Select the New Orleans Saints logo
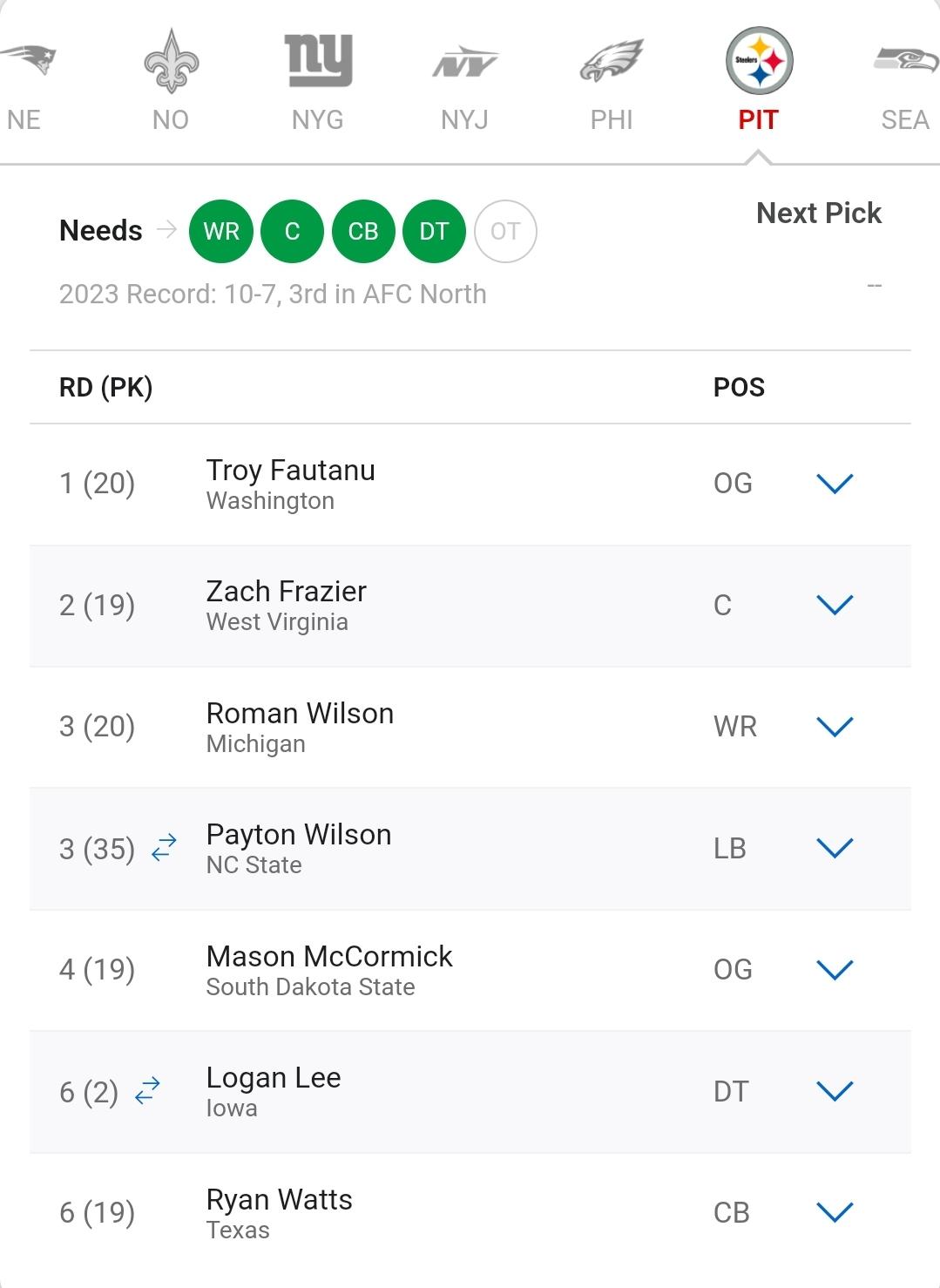 tap(171, 61)
